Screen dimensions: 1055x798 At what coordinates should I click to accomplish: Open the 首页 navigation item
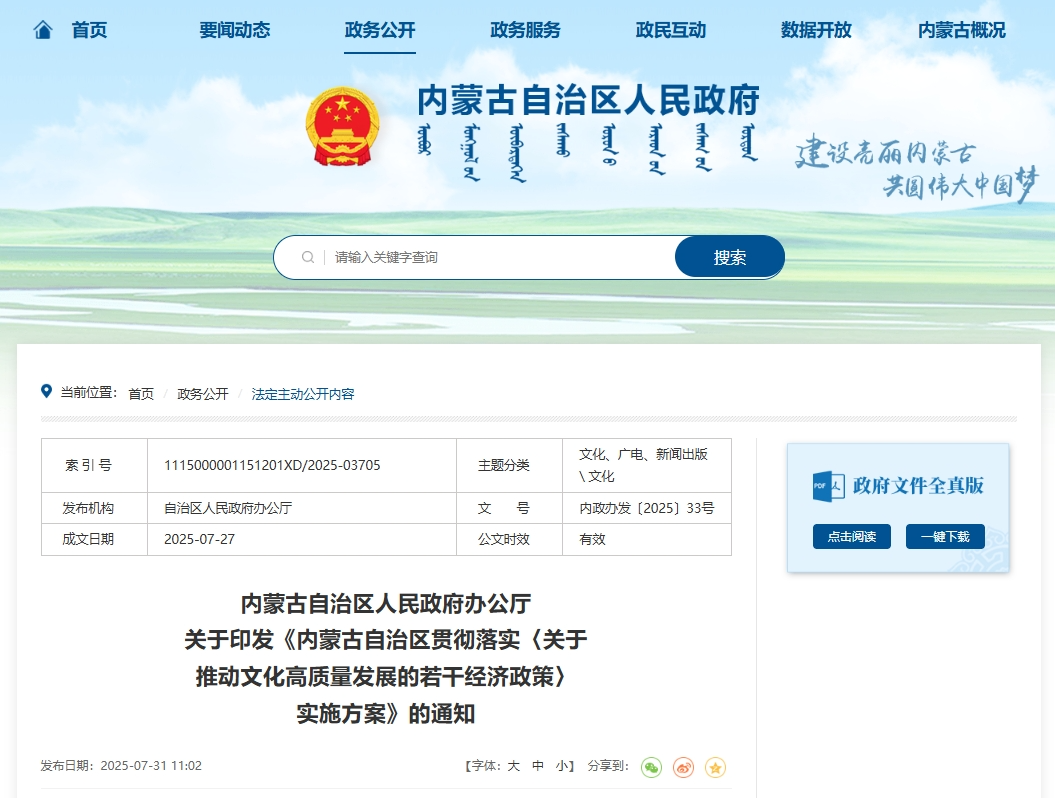point(89,30)
